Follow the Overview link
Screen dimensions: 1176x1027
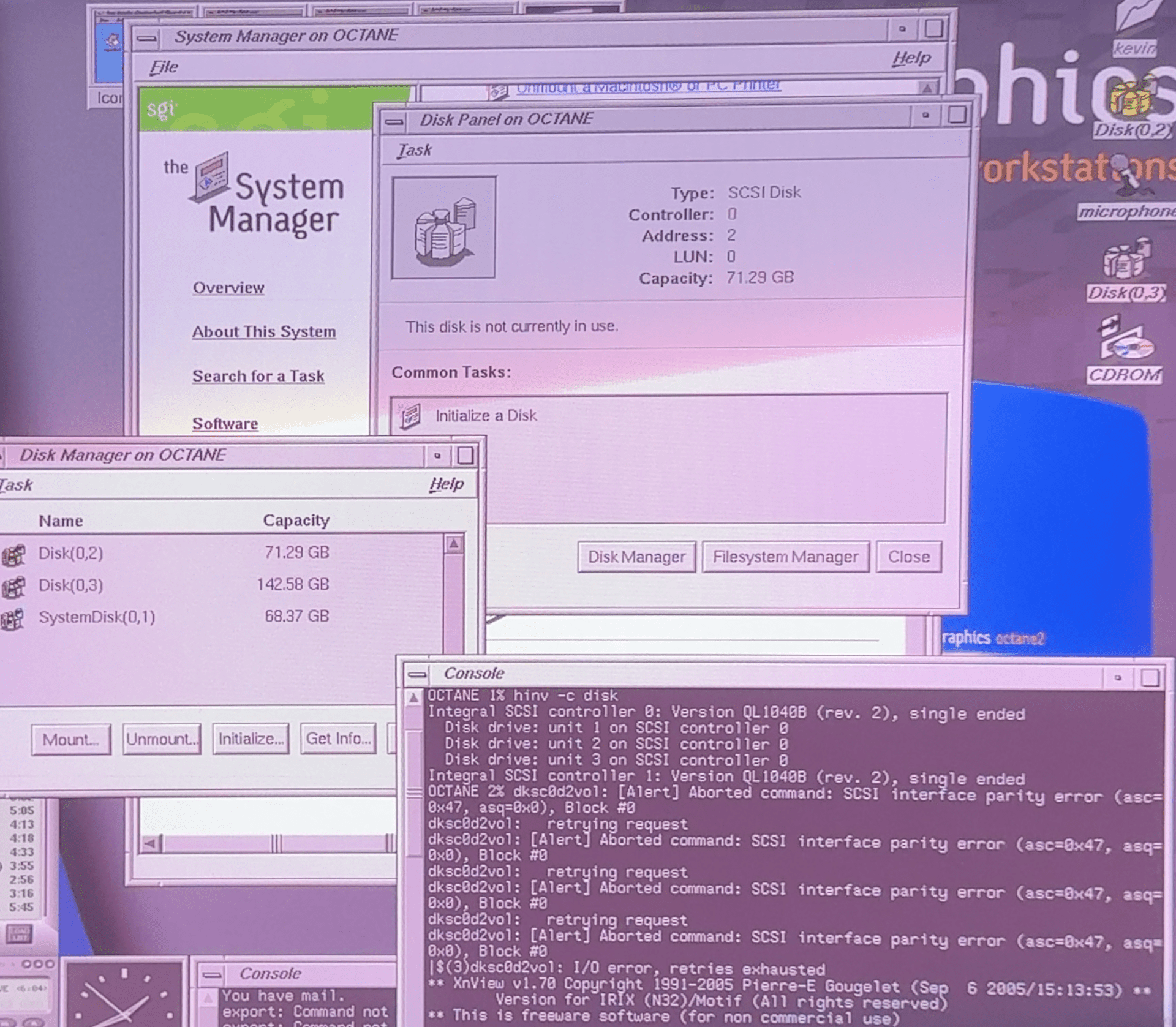[x=228, y=288]
